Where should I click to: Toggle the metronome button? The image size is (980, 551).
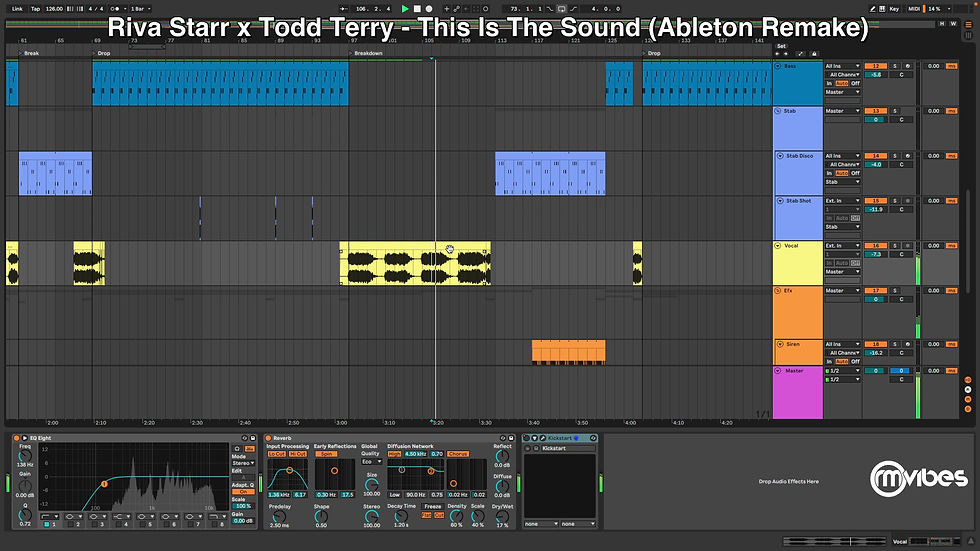[x=116, y=9]
